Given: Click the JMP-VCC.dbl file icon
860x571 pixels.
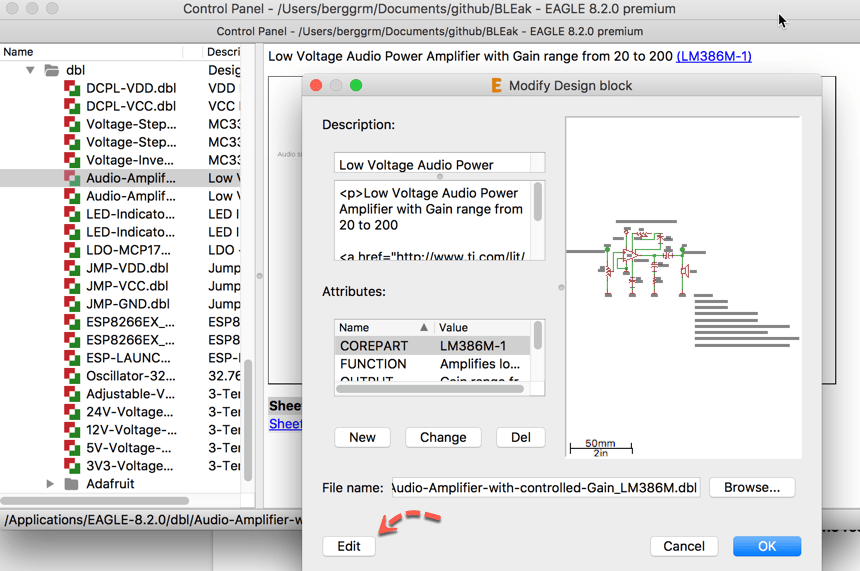Looking at the screenshot, I should [72, 286].
